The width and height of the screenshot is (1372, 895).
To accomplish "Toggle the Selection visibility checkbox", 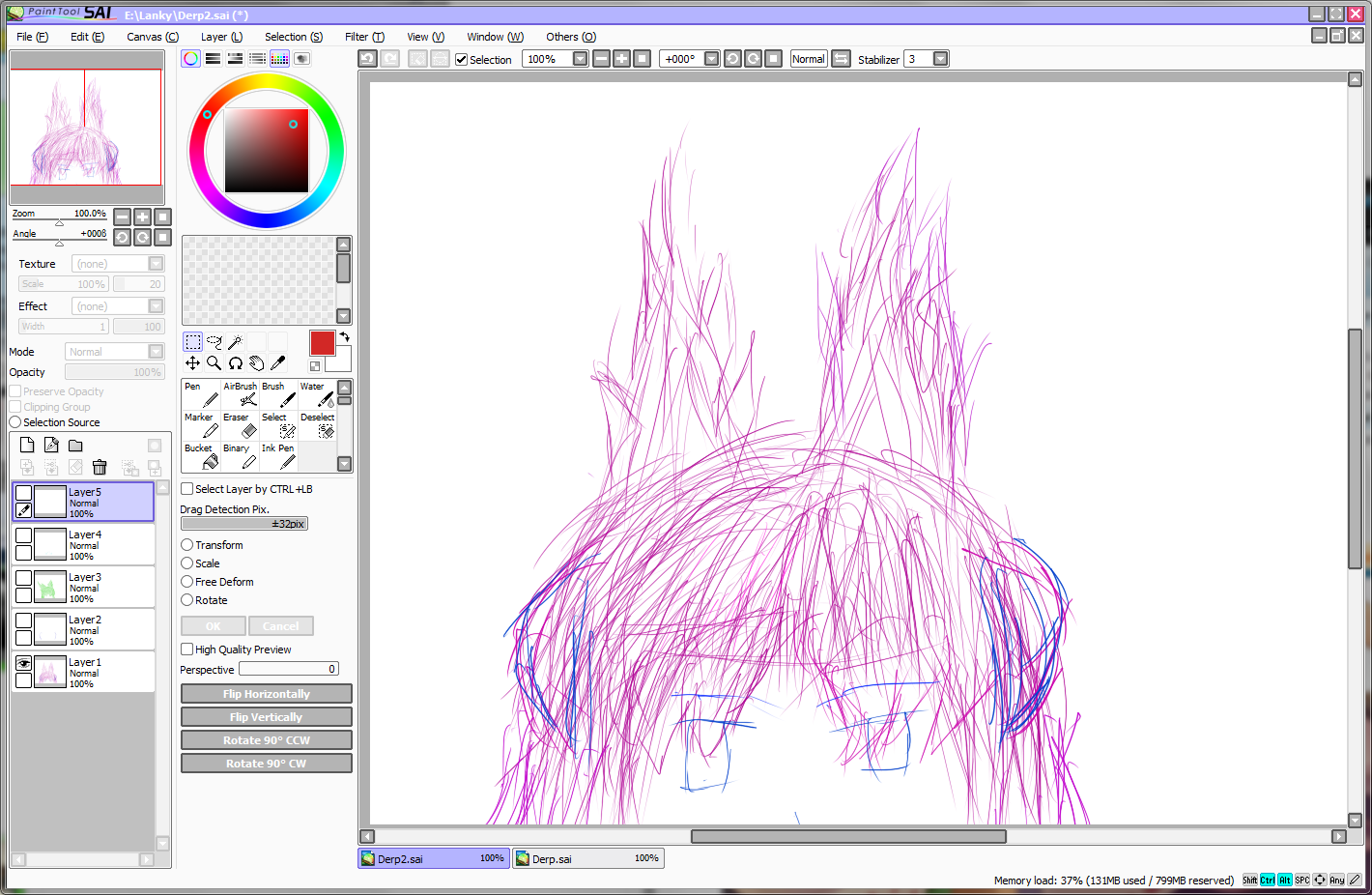I will (x=462, y=60).
